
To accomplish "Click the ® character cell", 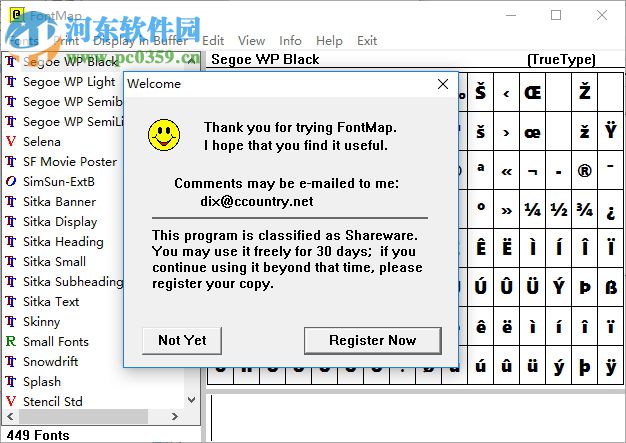I will pyautogui.click(x=584, y=171).
